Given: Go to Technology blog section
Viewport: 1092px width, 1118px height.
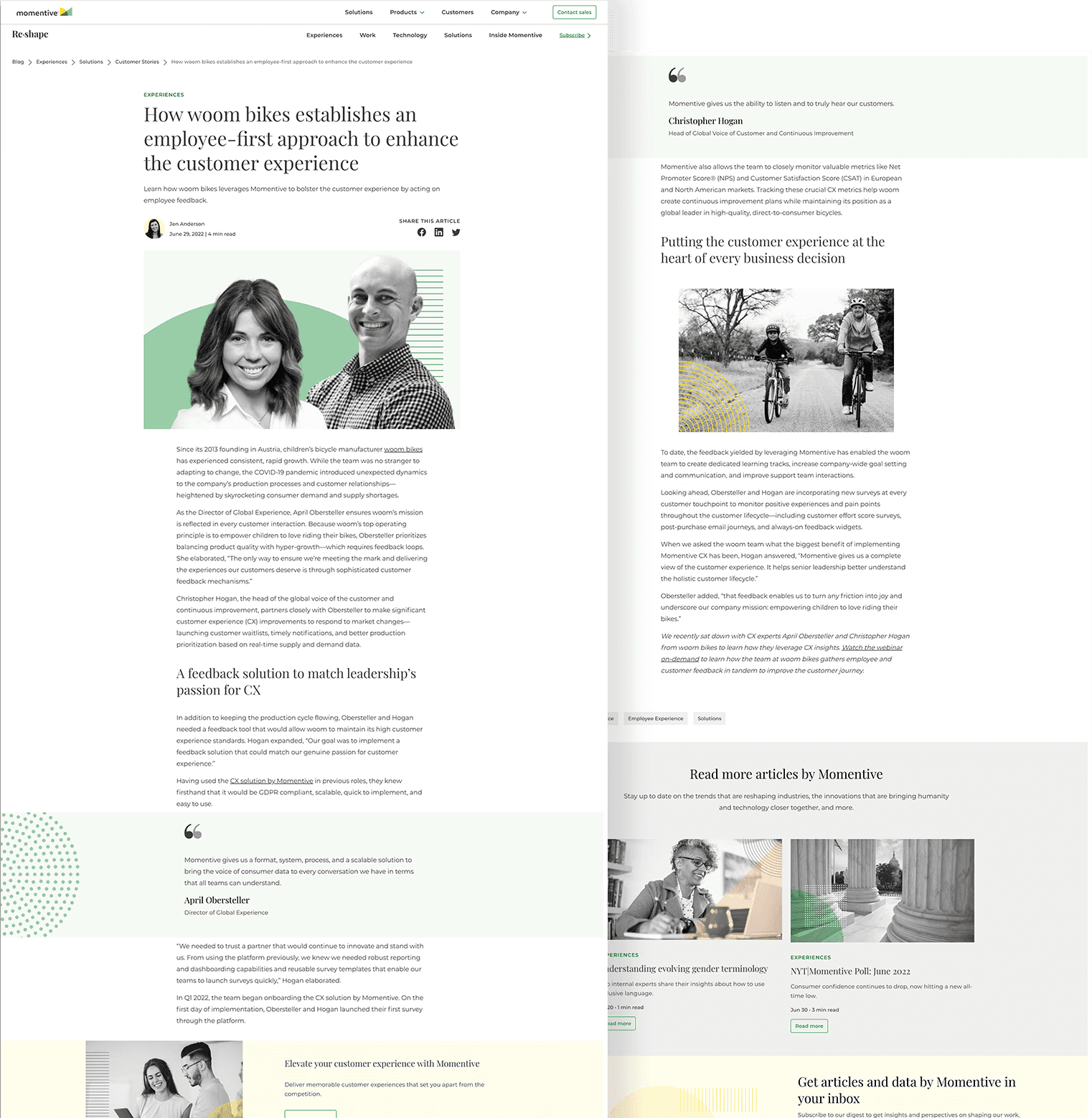Looking at the screenshot, I should pos(410,35).
